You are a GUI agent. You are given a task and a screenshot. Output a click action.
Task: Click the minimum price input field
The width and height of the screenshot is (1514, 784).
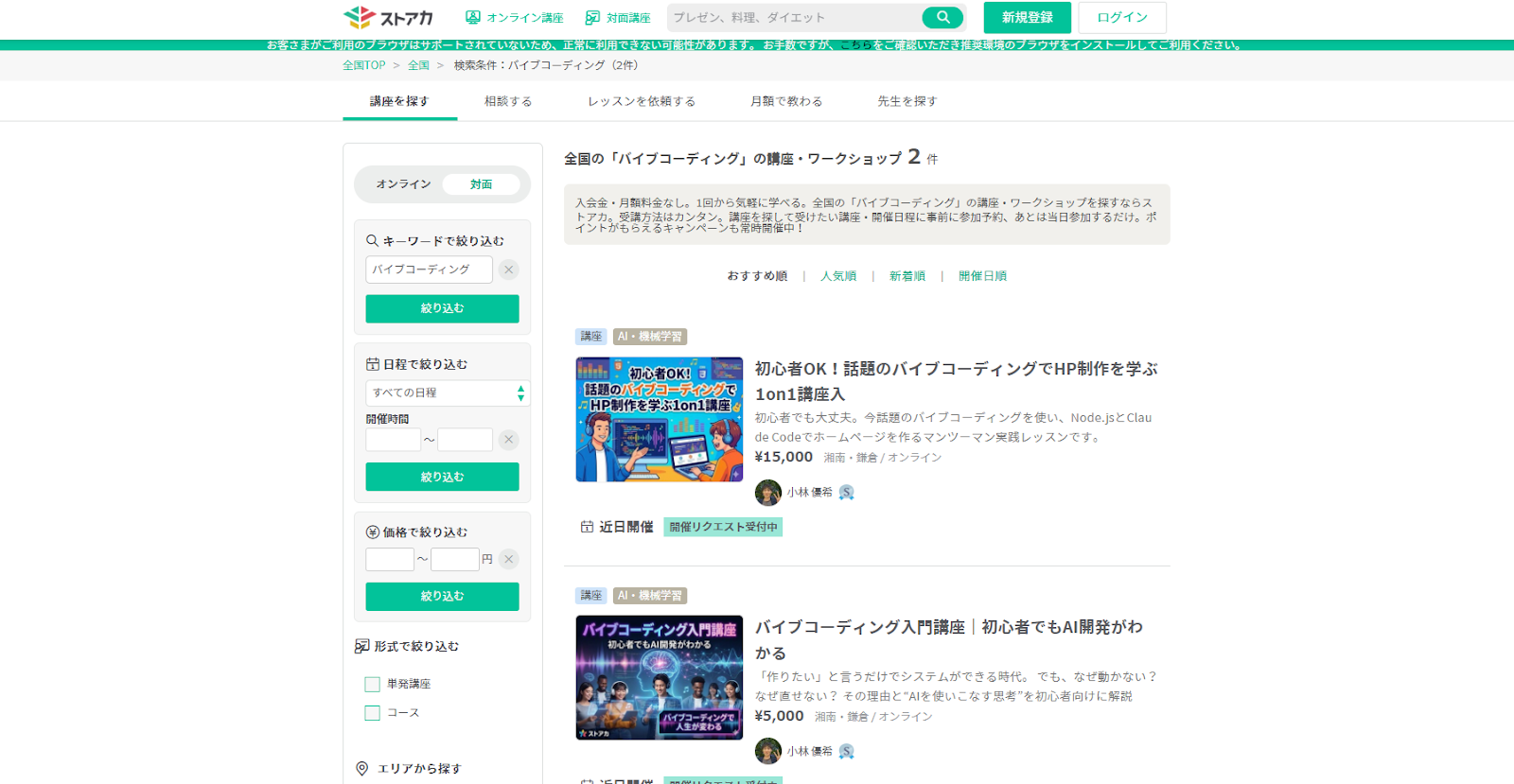click(x=390, y=559)
